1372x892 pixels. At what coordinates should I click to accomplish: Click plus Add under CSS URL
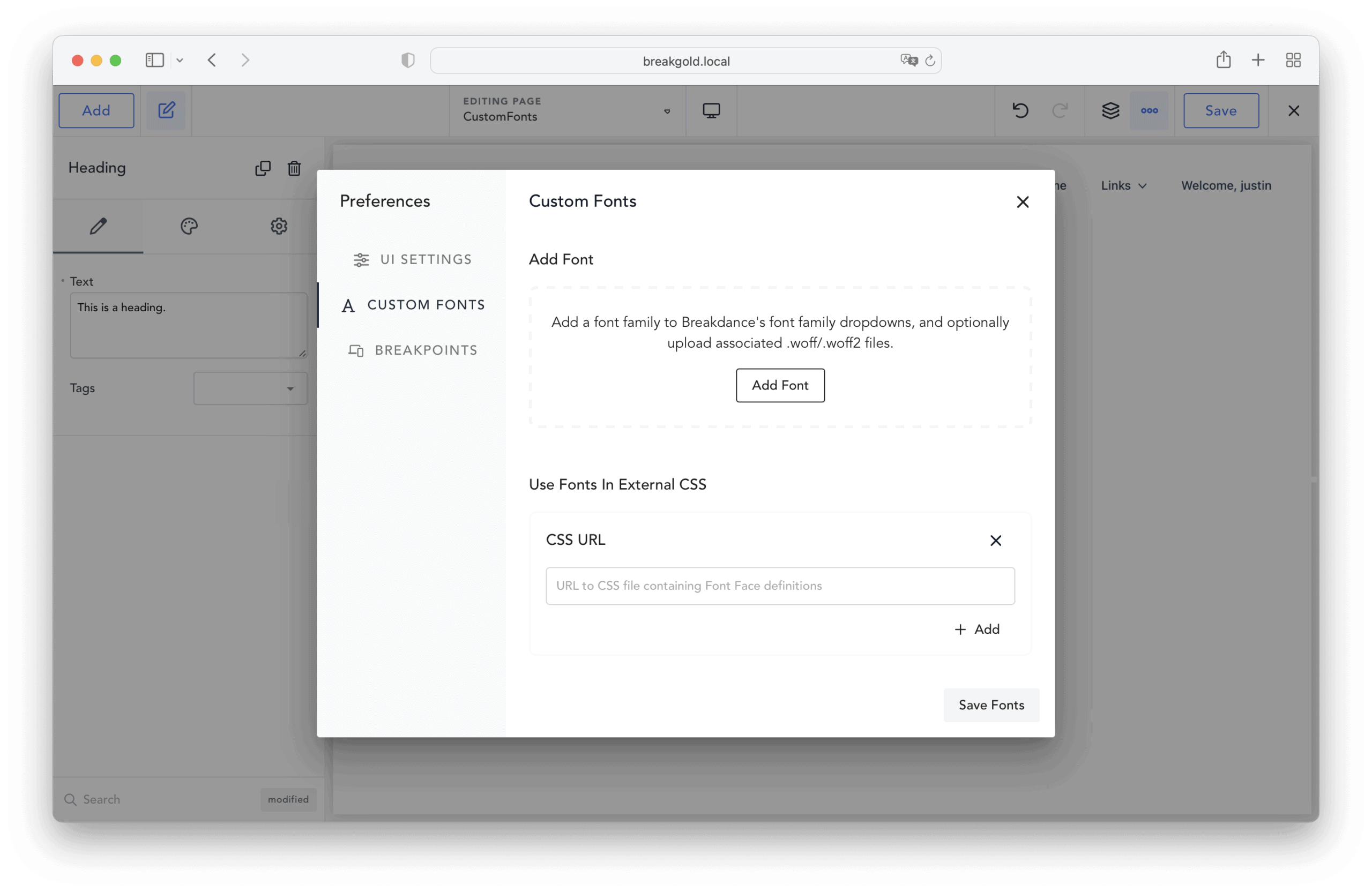coord(976,629)
